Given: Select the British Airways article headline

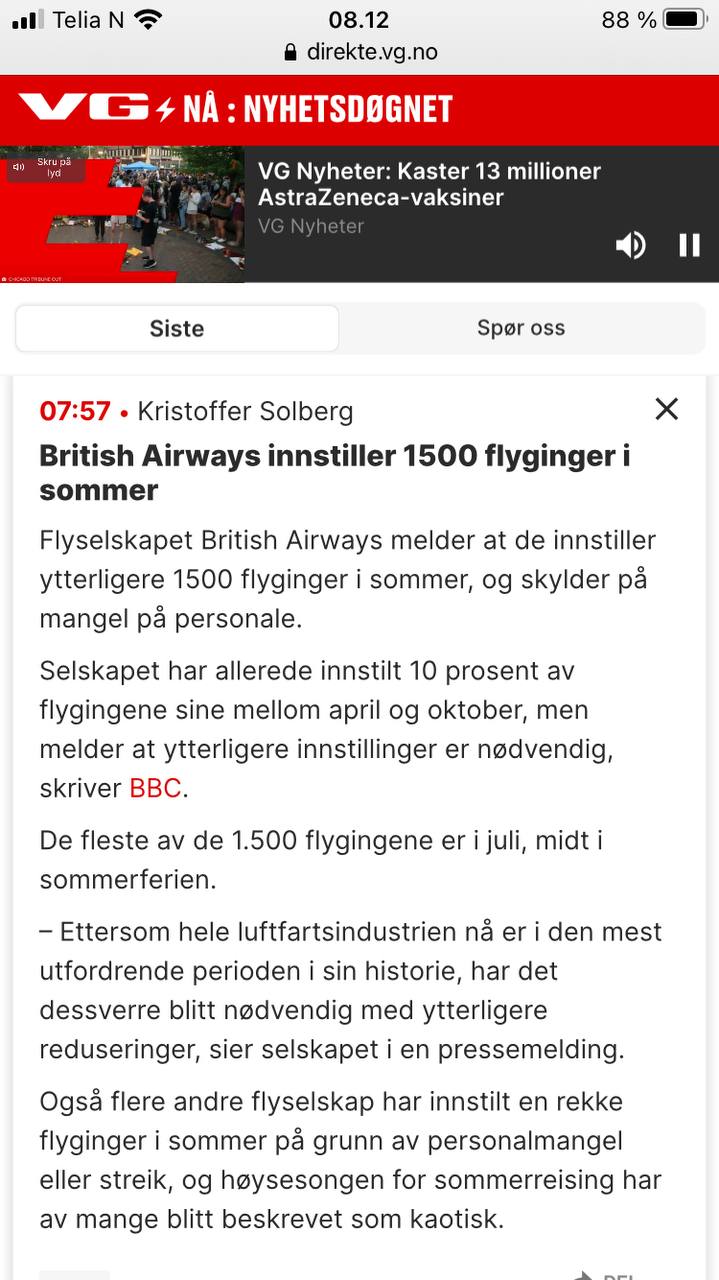Looking at the screenshot, I should tap(335, 473).
